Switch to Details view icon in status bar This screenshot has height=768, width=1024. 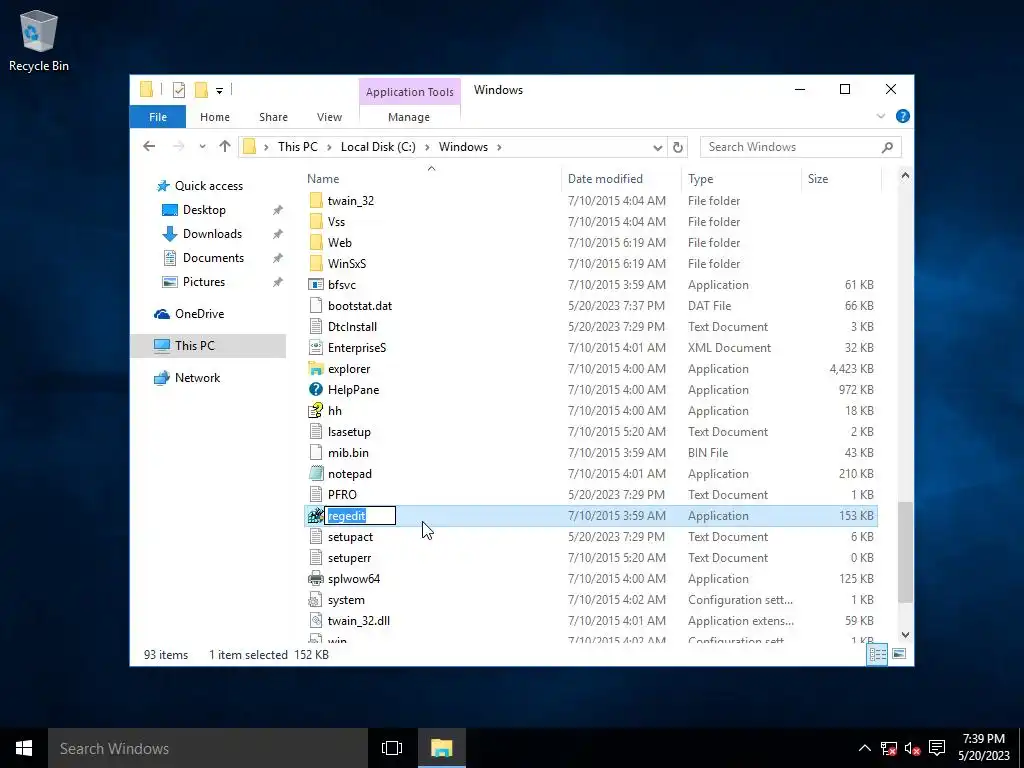pyautogui.click(x=877, y=654)
